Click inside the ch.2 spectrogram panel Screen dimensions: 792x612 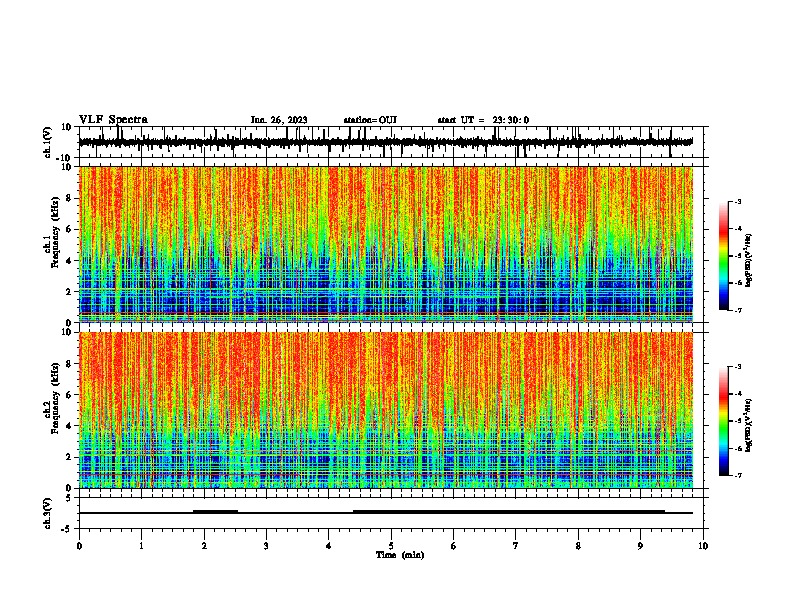coord(386,410)
